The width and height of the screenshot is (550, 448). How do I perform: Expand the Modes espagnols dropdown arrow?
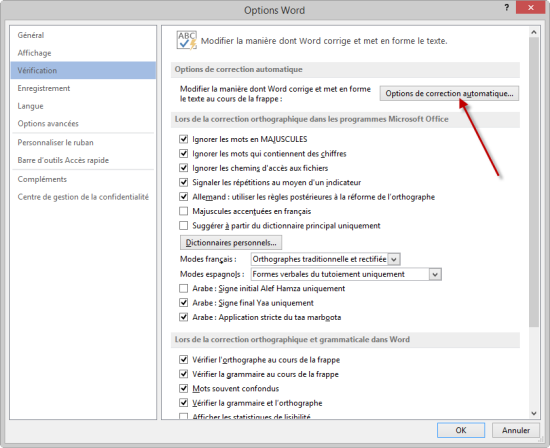tap(435, 274)
